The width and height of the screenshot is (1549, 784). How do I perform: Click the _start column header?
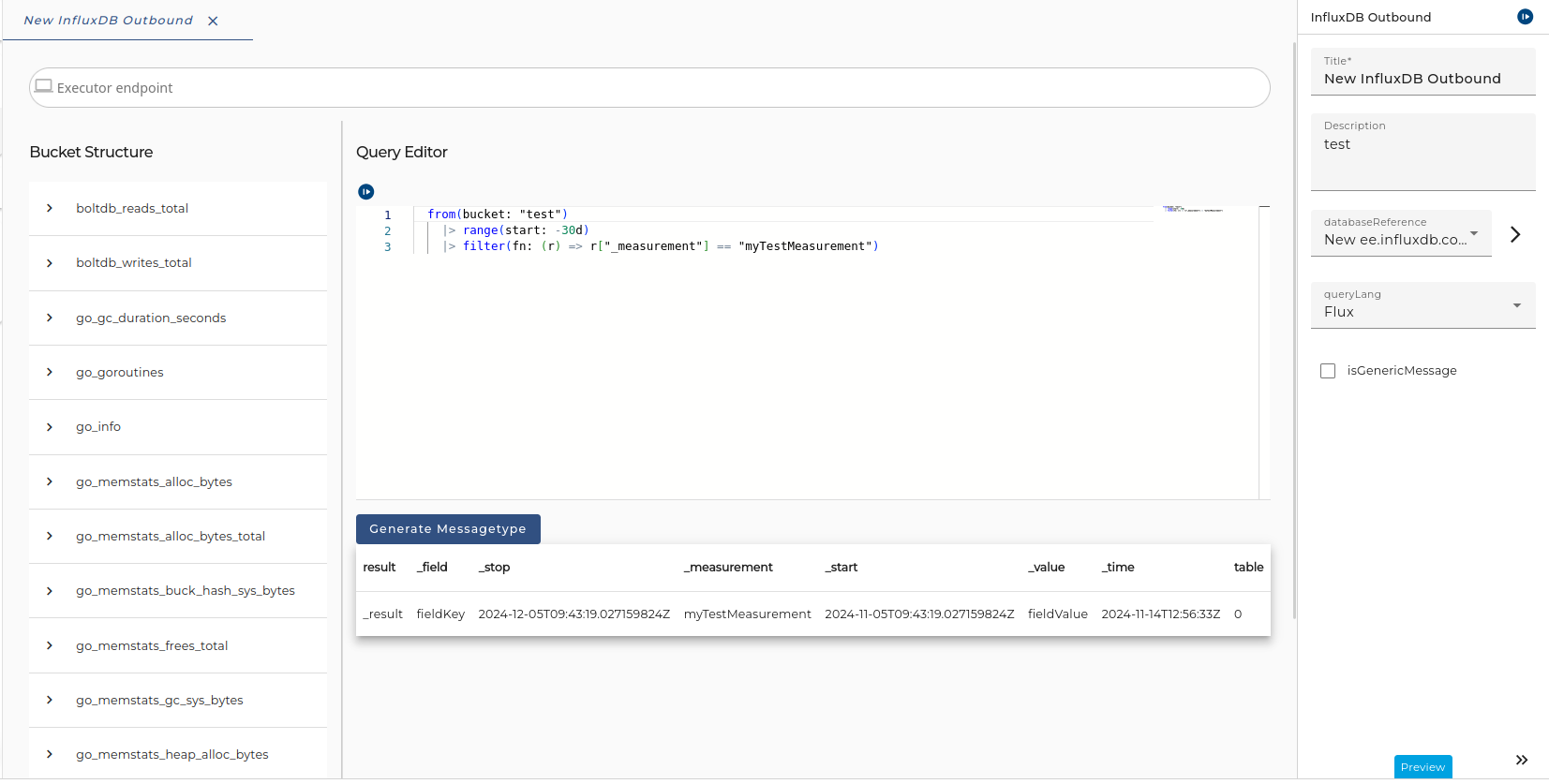pos(842,568)
